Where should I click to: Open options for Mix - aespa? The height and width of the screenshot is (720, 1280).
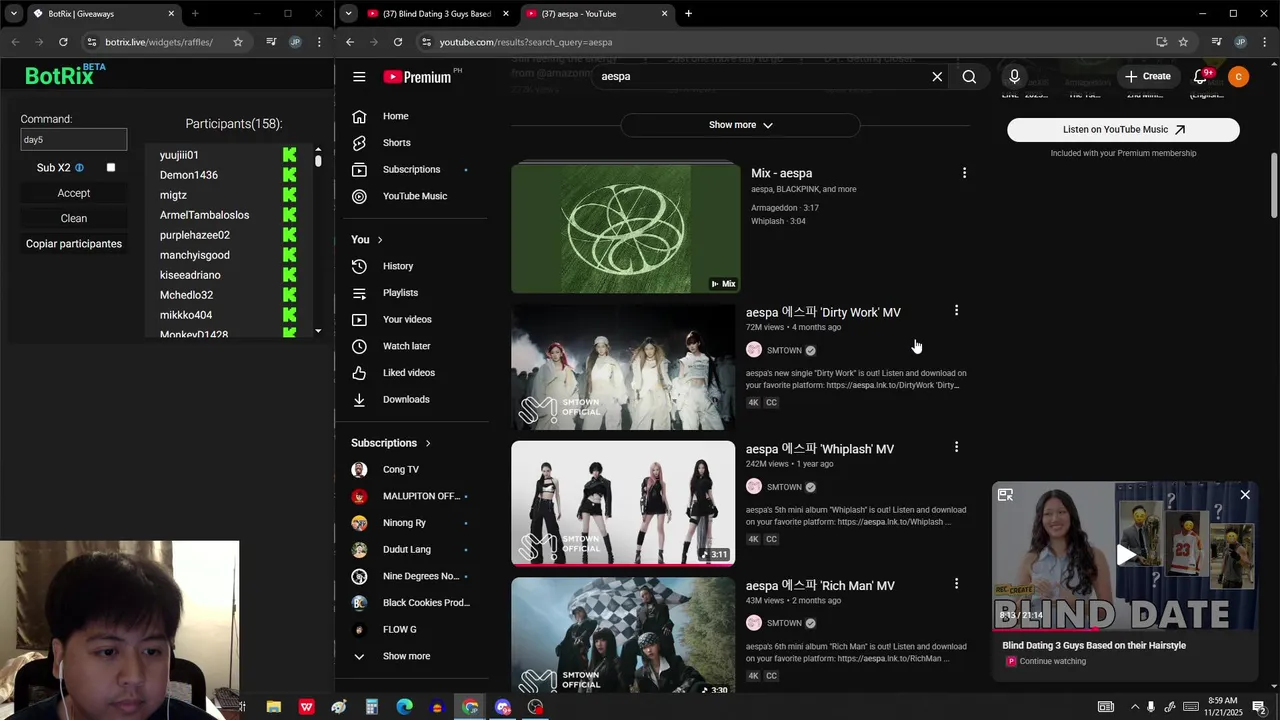[x=964, y=173]
